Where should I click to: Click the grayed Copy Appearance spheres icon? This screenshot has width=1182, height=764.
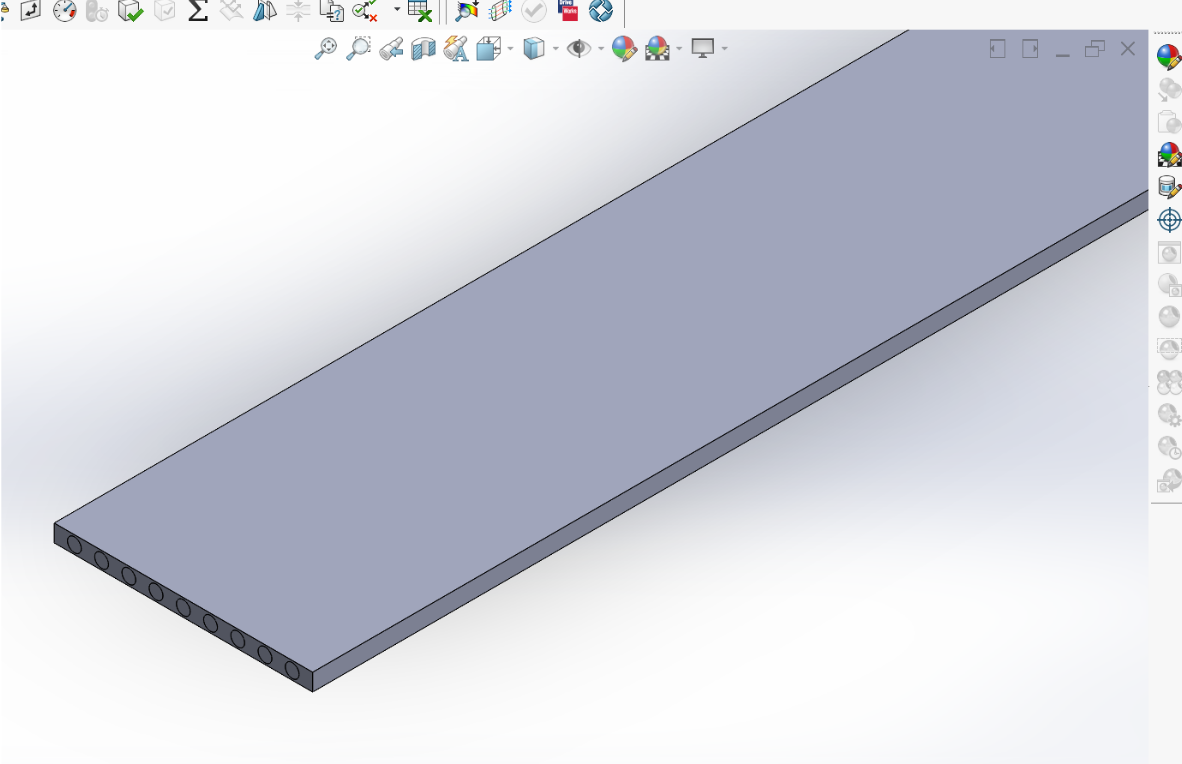1169,90
